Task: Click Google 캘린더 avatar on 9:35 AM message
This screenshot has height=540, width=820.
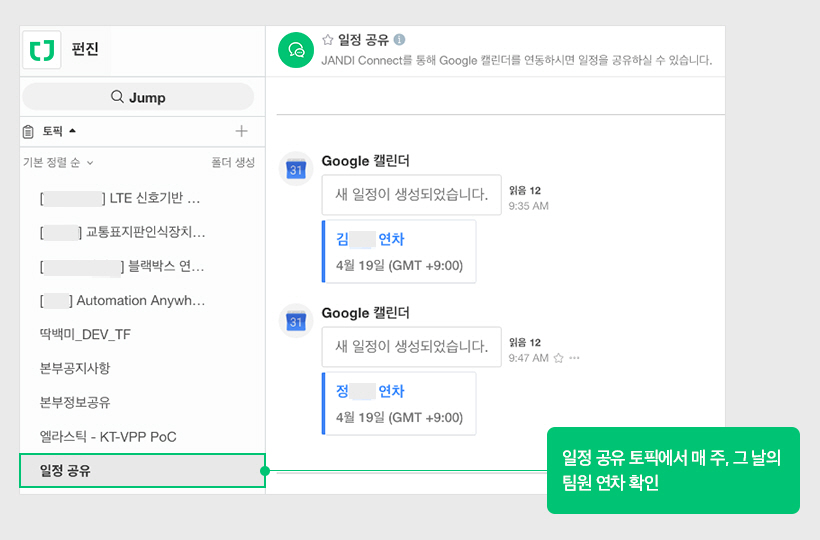Action: 296,170
